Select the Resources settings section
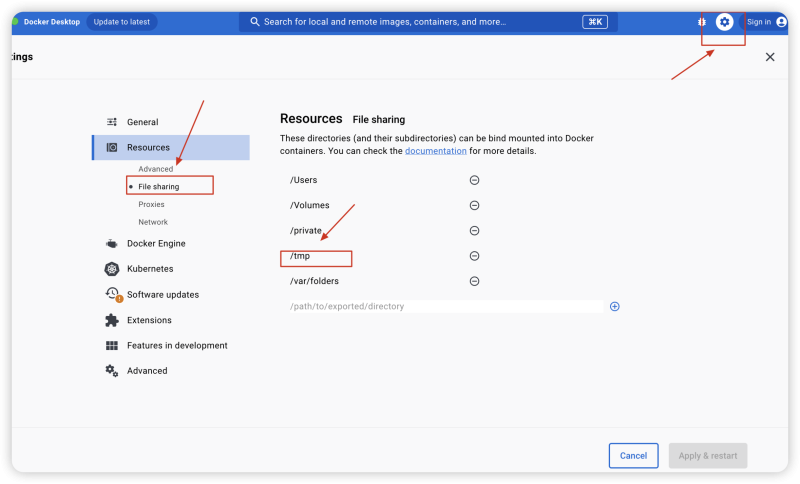The height and width of the screenshot is (484, 800). 148,147
